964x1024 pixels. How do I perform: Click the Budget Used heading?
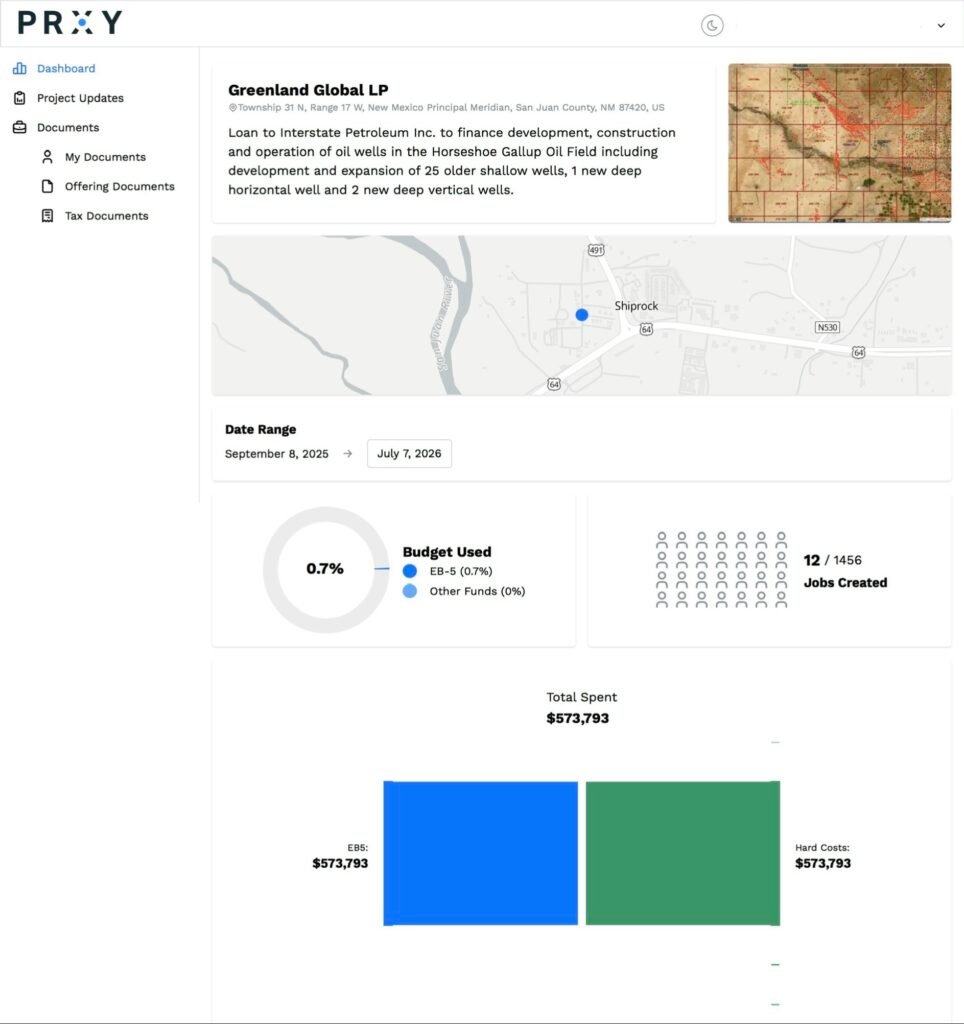[447, 552]
